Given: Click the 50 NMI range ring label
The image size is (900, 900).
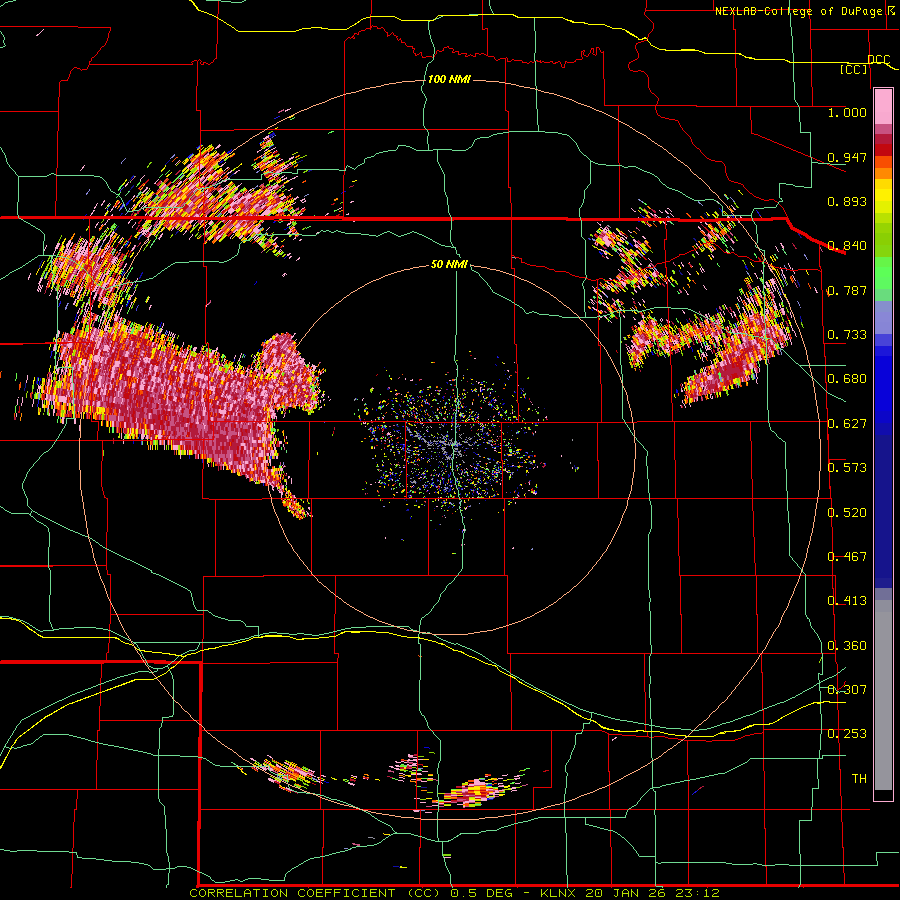Looking at the screenshot, I should click(x=449, y=265).
